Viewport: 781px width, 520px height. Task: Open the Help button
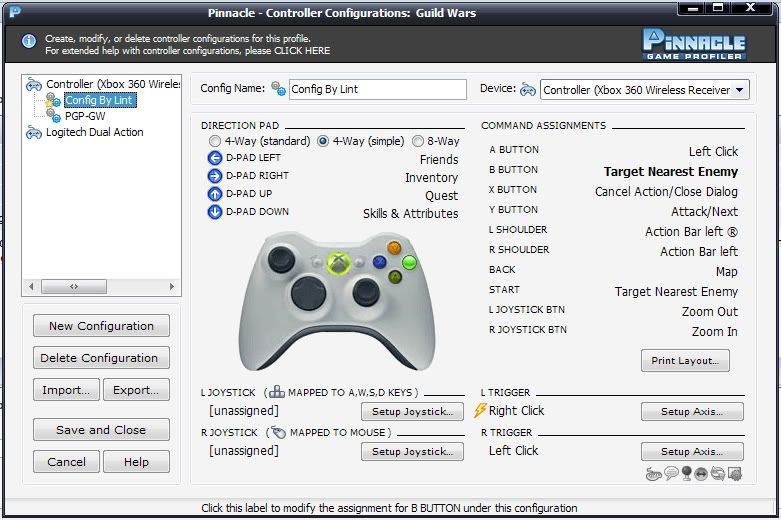pyautogui.click(x=136, y=462)
